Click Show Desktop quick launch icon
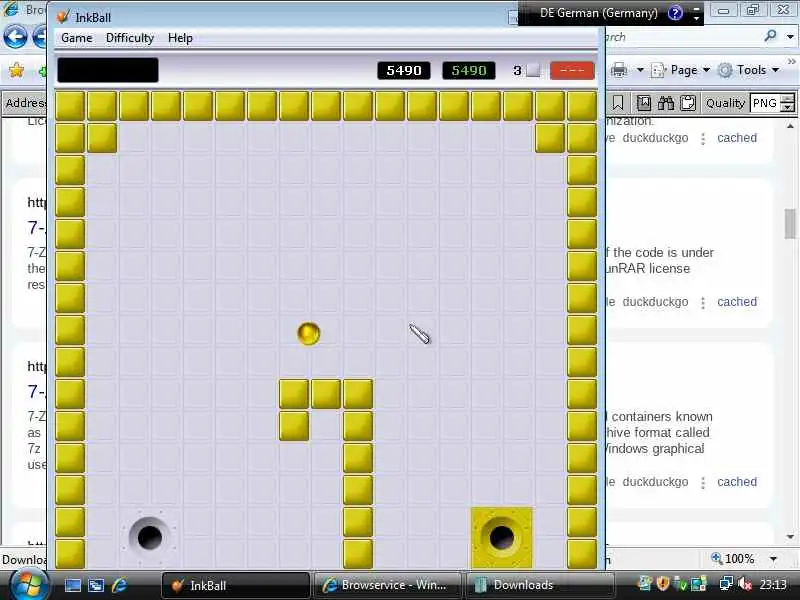800x600 pixels. coord(72,585)
